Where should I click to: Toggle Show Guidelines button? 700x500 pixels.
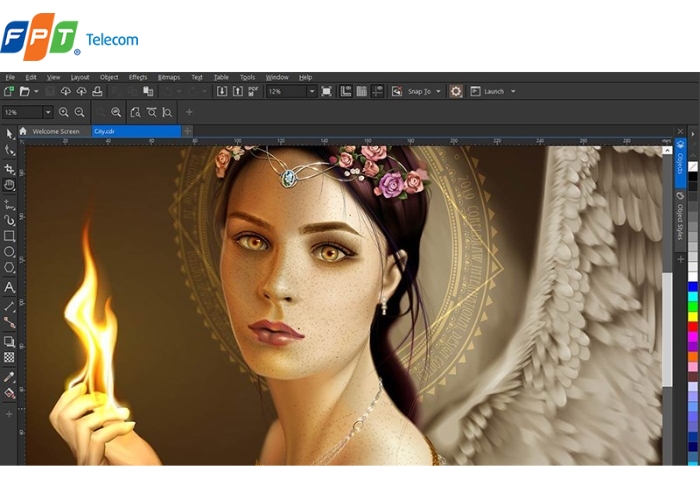(x=378, y=92)
